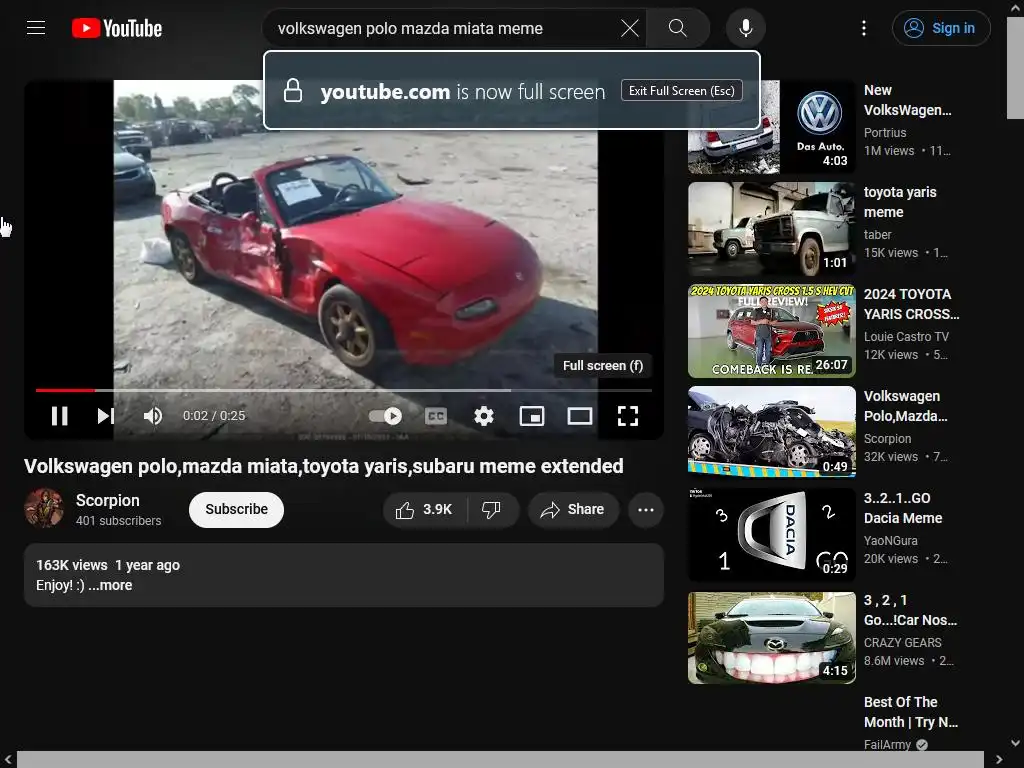Click the horizontal scrollbar at bottom
This screenshot has width=1024, height=768.
[500, 760]
